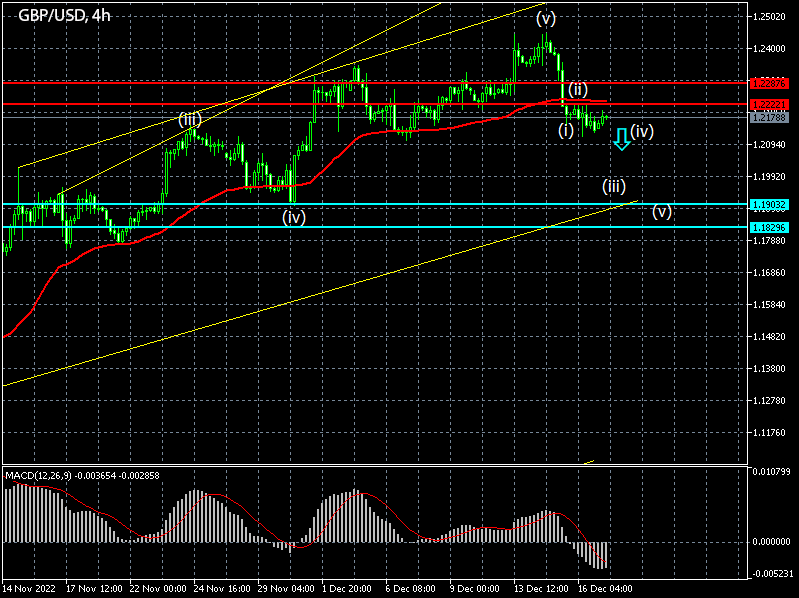Click the (iii) label at 24 Nov high
The height and width of the screenshot is (598, 799).
coord(190,120)
